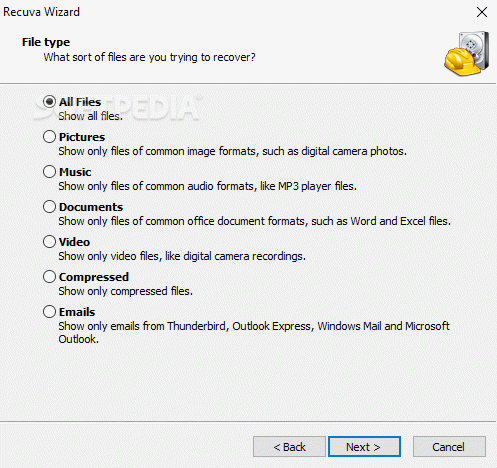Select the Emails radio button
This screenshot has width=497, height=468.
(x=49, y=312)
